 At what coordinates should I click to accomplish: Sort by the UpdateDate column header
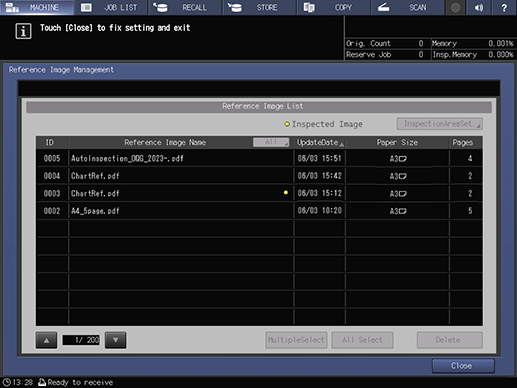click(320, 143)
